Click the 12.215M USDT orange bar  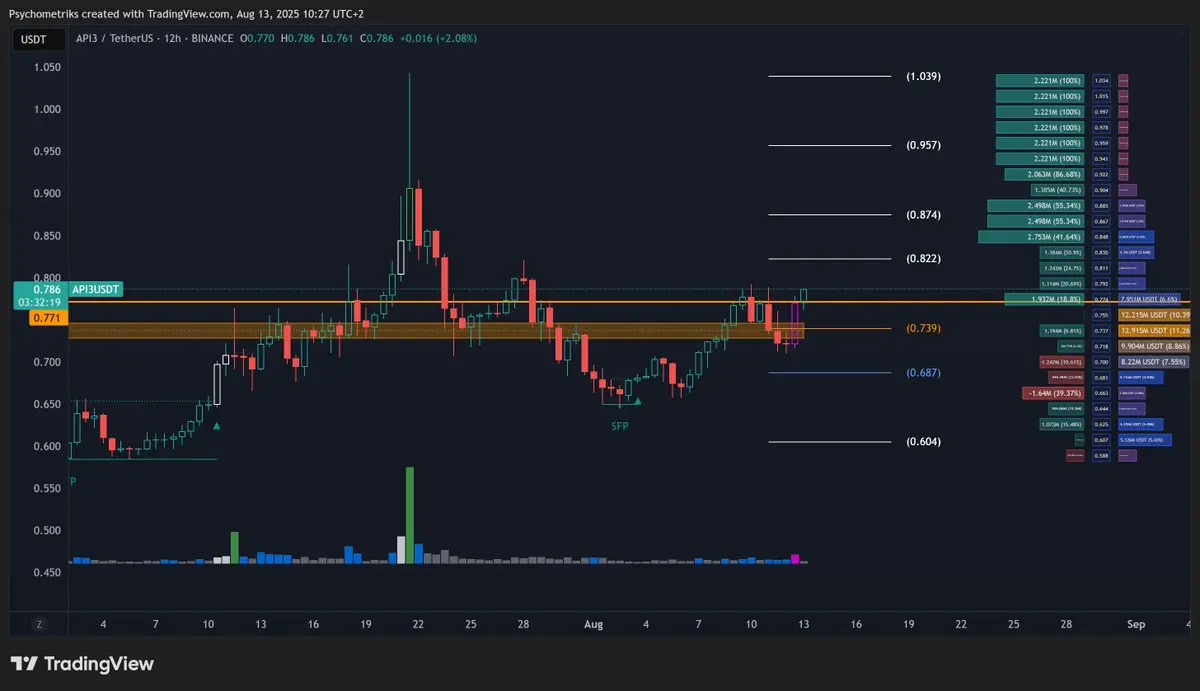[1155, 315]
